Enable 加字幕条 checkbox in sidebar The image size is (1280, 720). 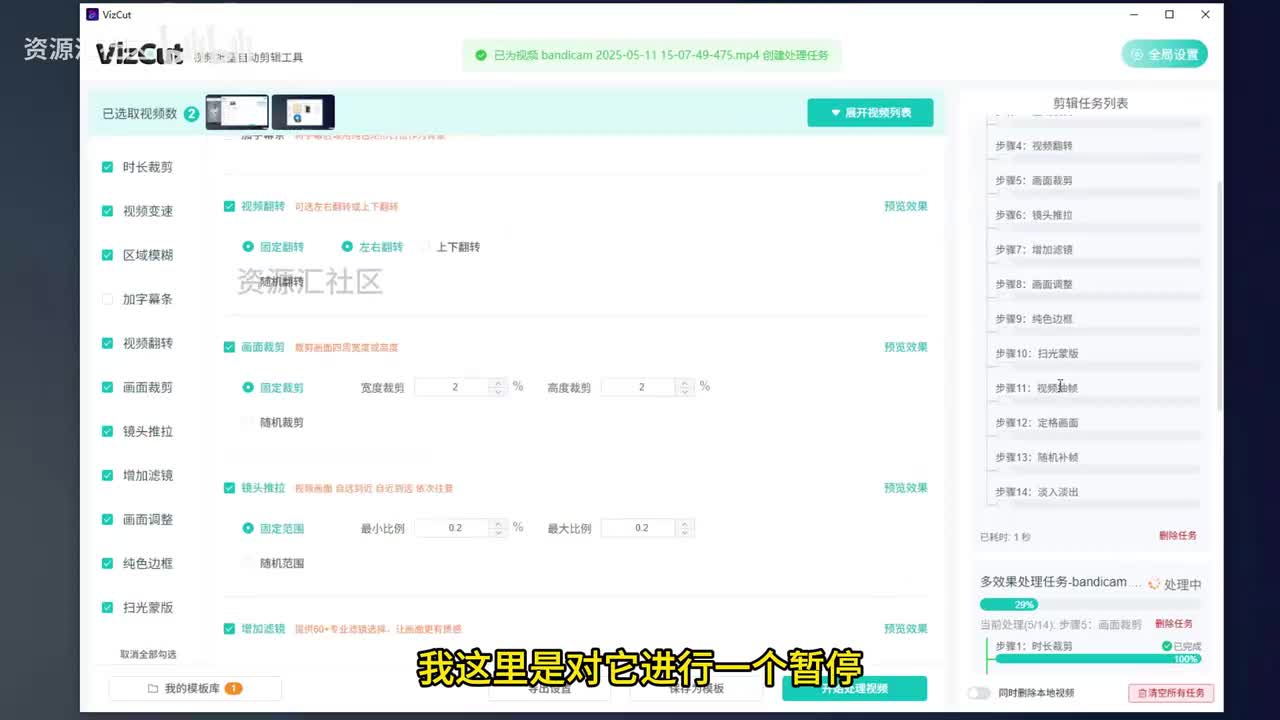pyautogui.click(x=107, y=299)
